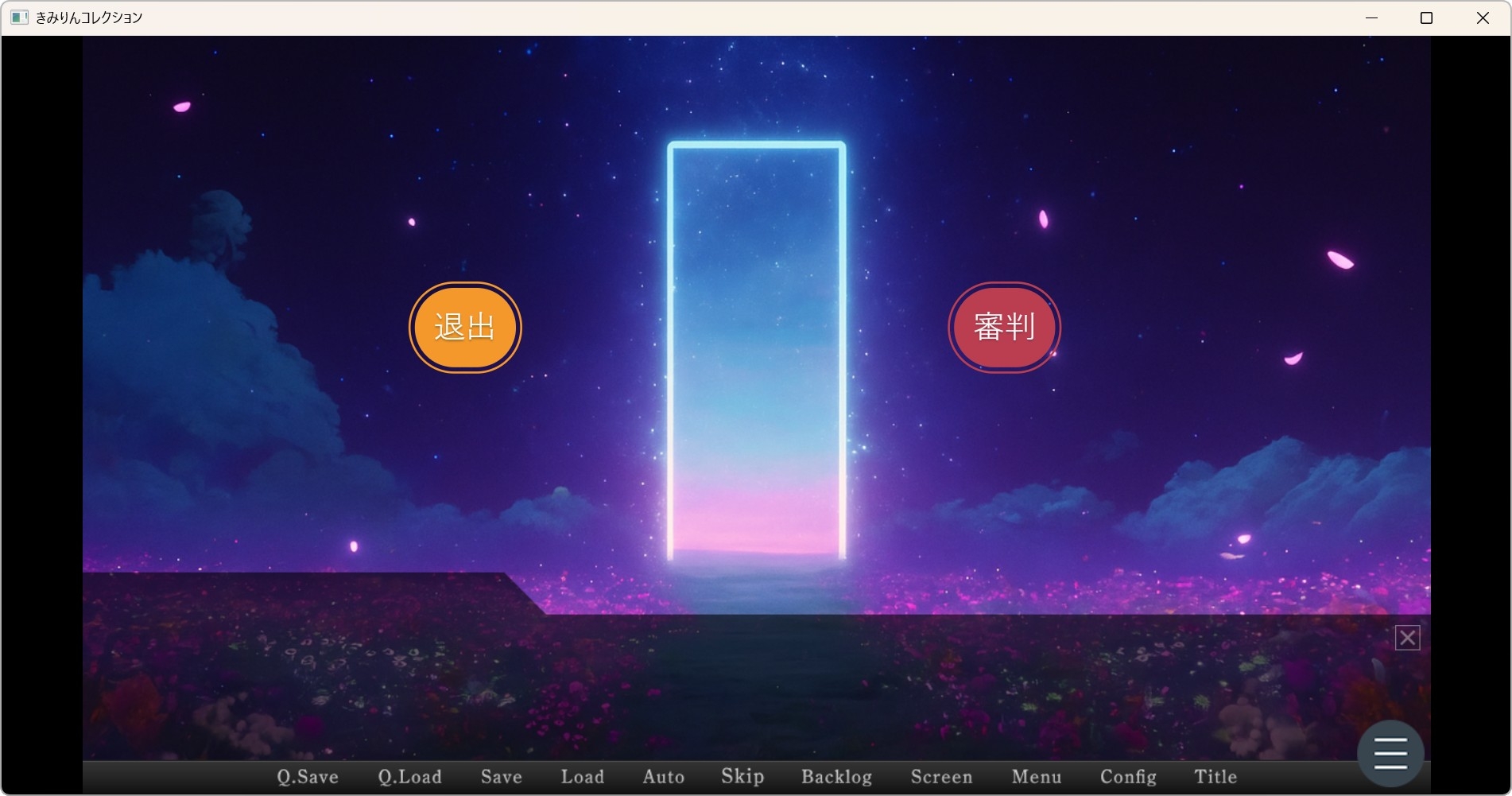Hide the message window with X icon

click(1407, 638)
